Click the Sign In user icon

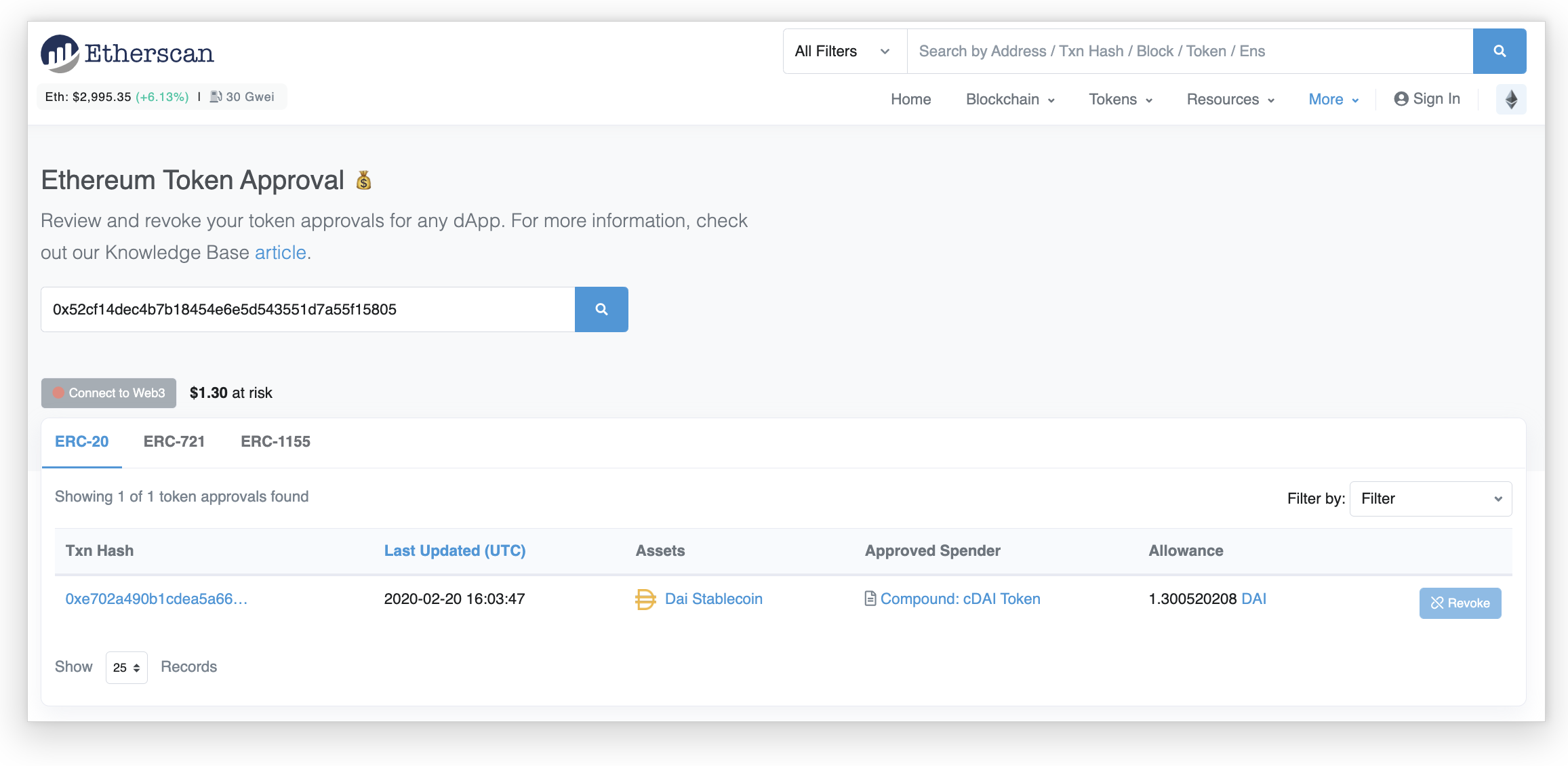tap(1401, 100)
